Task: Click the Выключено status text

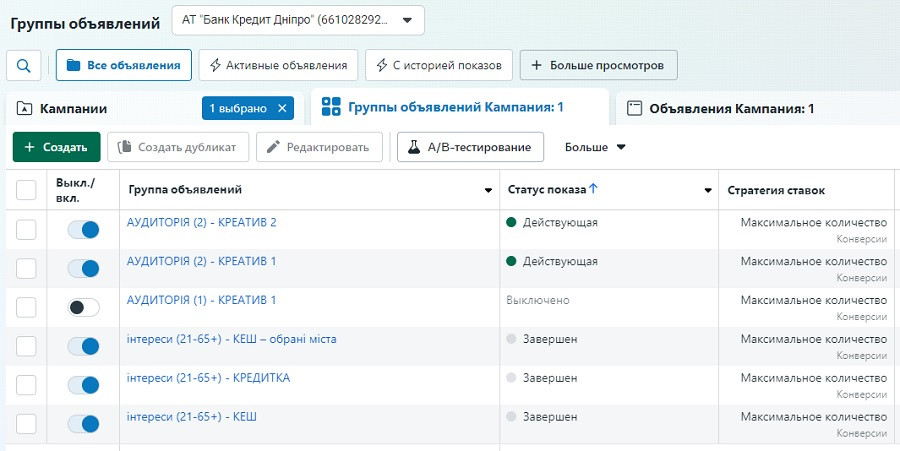Action: point(538,300)
